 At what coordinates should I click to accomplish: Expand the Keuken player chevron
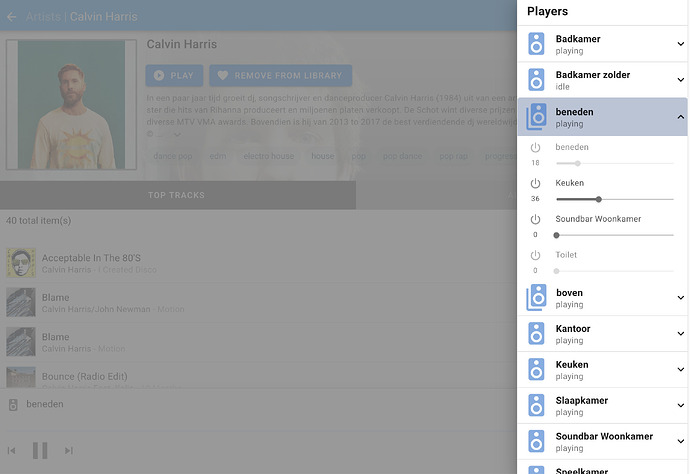click(680, 370)
